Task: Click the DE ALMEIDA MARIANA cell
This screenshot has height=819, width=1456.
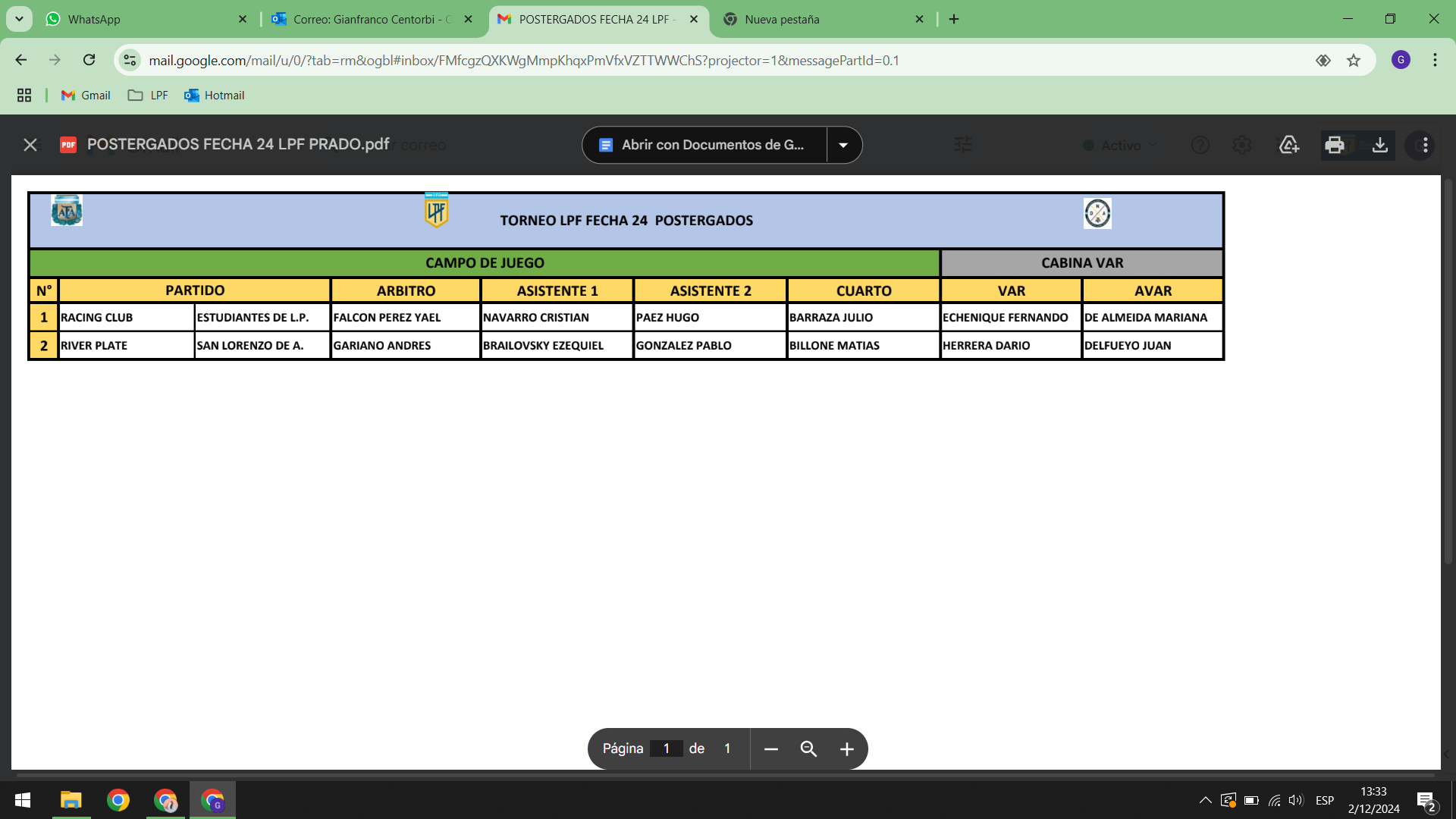Action: [1153, 317]
